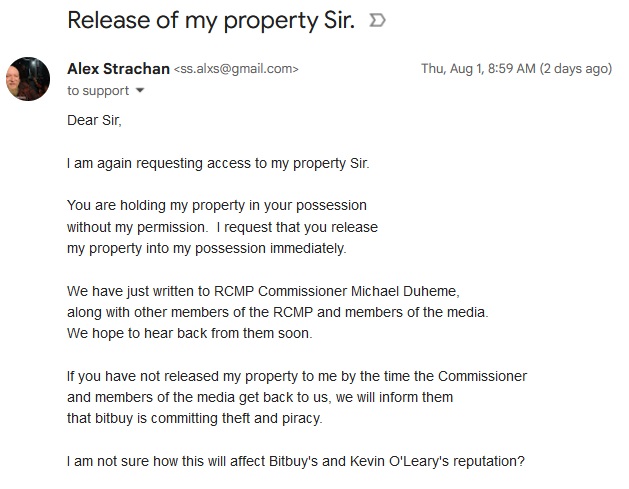The image size is (629, 489).
Task: Click the line "my property into my possession immediately"
Action: pyautogui.click(x=207, y=248)
